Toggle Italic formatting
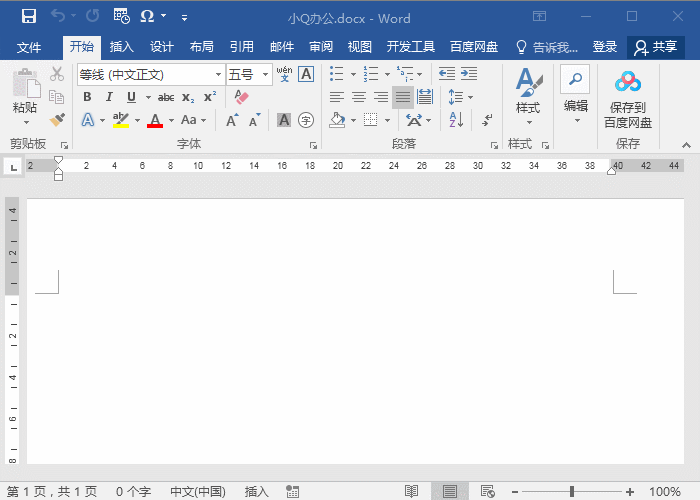 coord(109,97)
